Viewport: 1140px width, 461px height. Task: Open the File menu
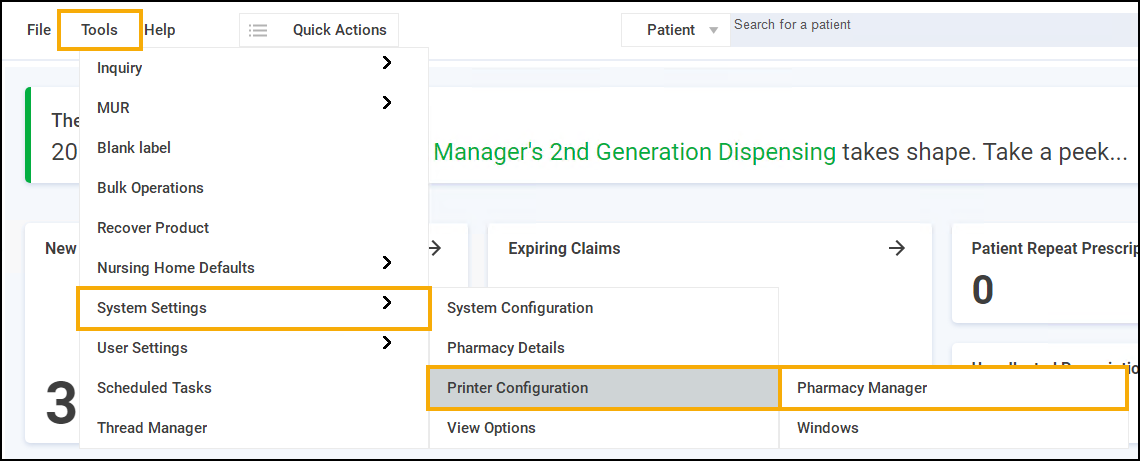click(39, 30)
